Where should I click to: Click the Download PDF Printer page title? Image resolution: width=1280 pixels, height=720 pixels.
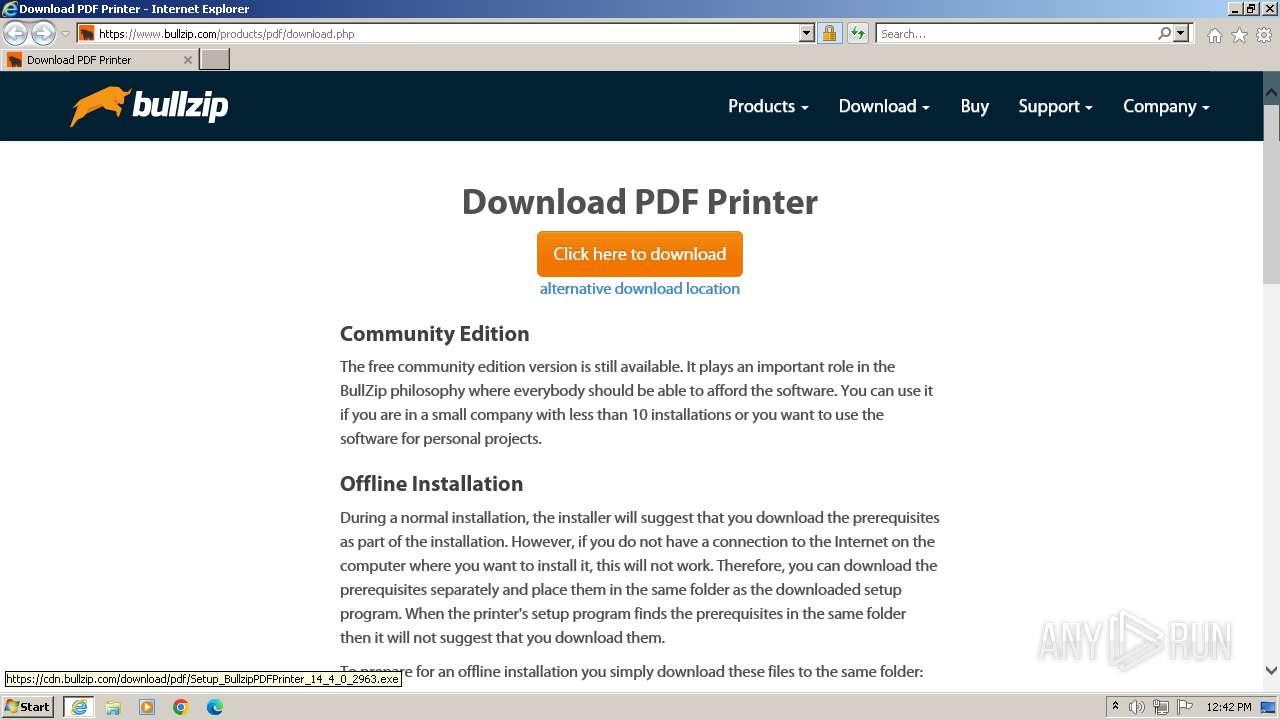(x=640, y=202)
